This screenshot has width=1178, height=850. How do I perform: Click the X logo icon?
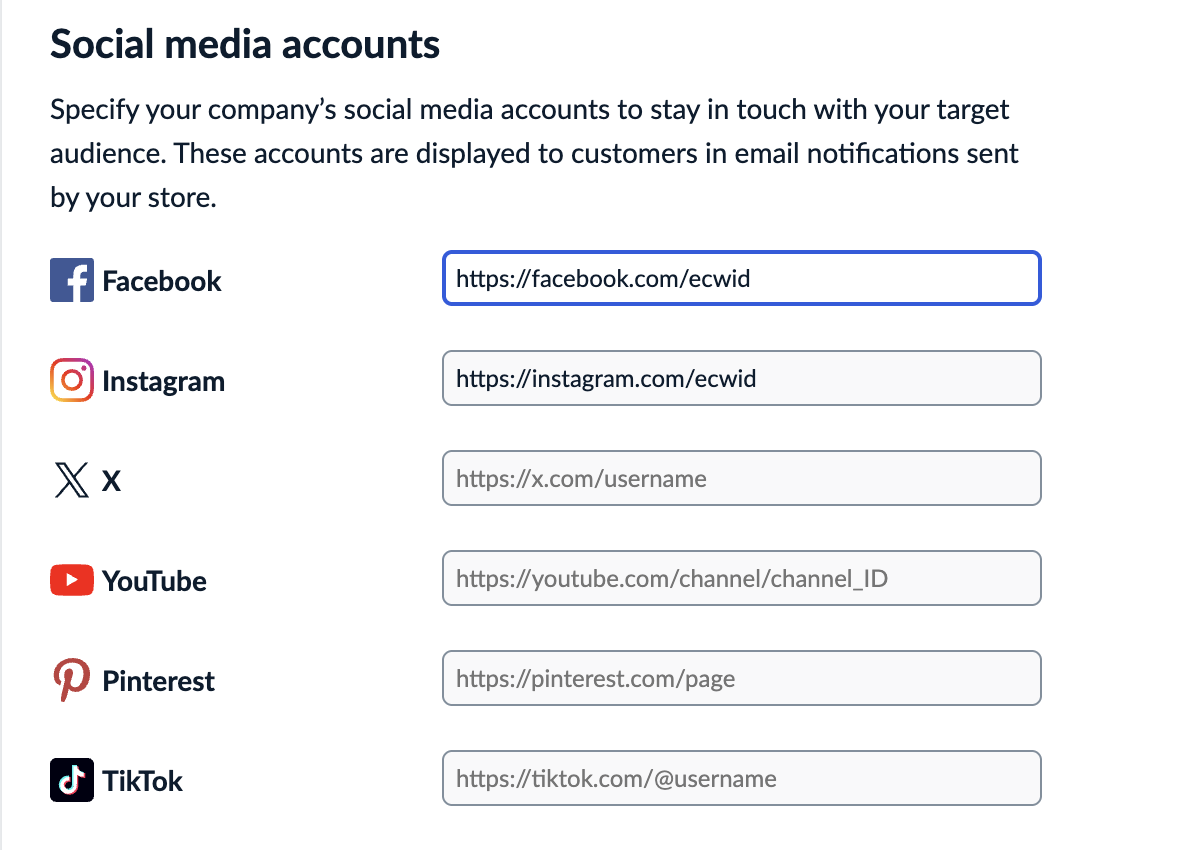pyautogui.click(x=71, y=481)
